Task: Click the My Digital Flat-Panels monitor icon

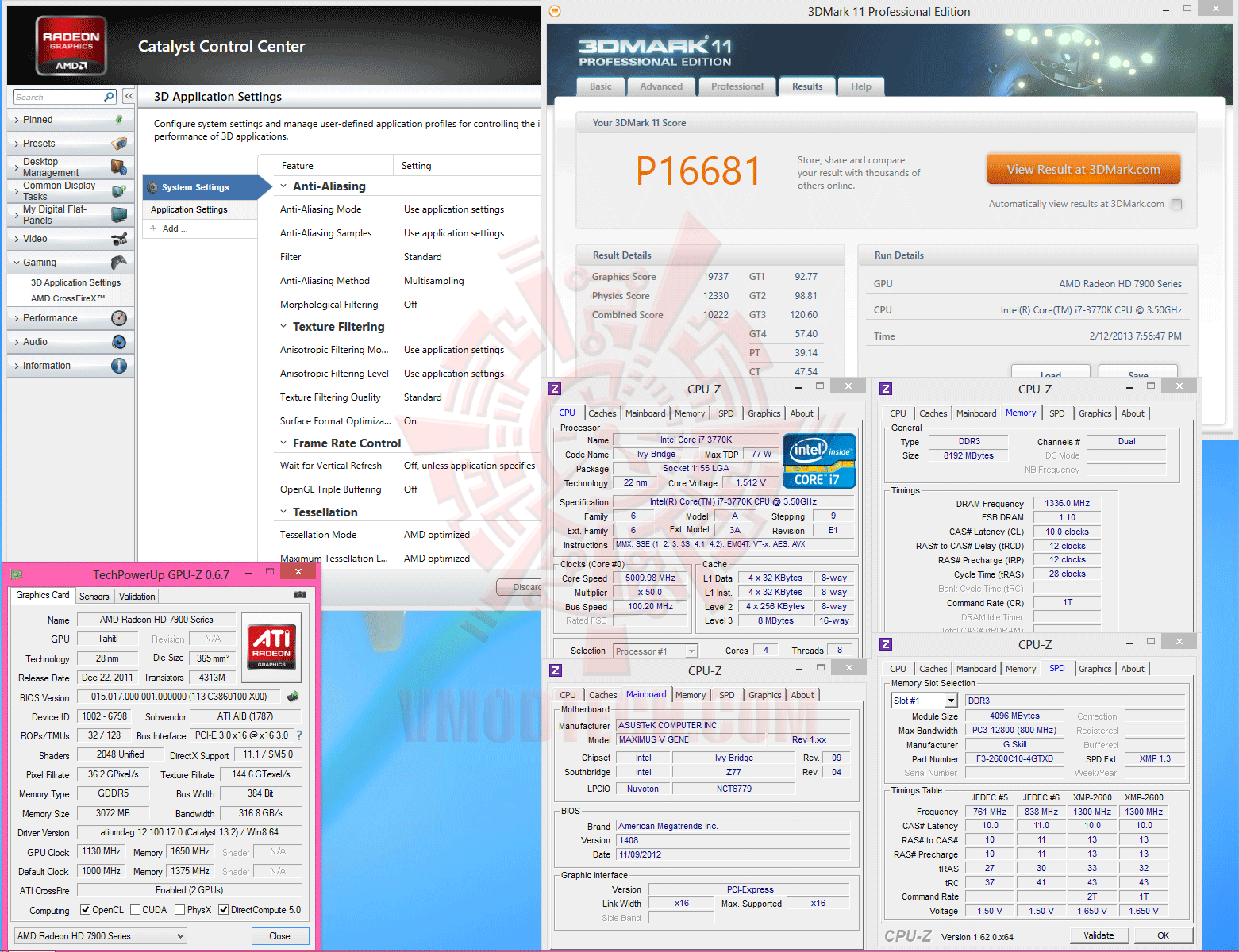Action: point(119,215)
